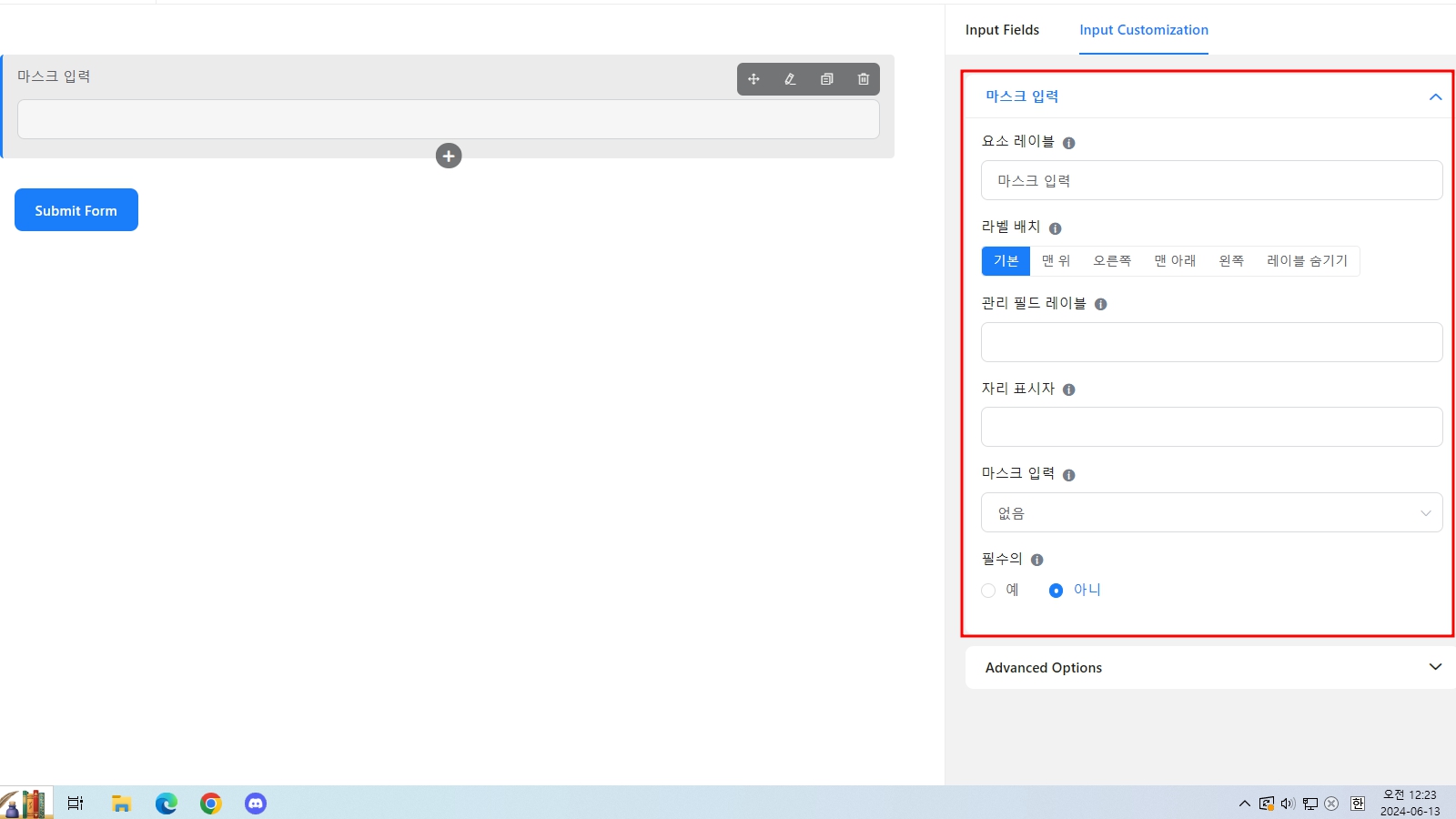This screenshot has width=1456, height=819.
Task: Click the info icon next to 관리 필드 레이블
Action: (1101, 304)
